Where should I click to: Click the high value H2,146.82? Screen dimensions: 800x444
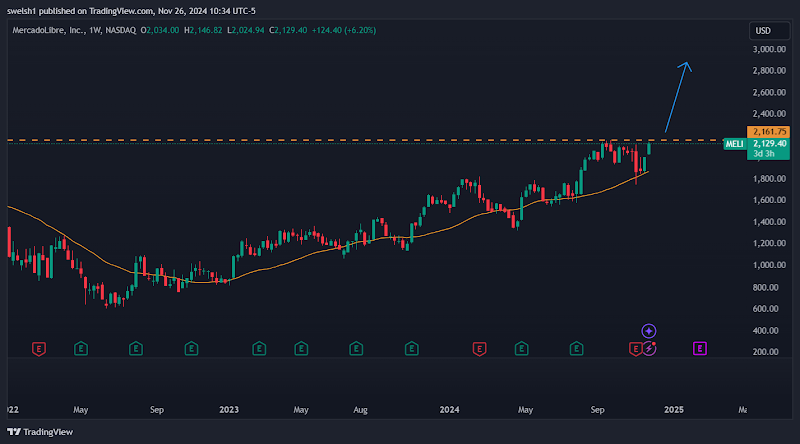(x=203, y=30)
